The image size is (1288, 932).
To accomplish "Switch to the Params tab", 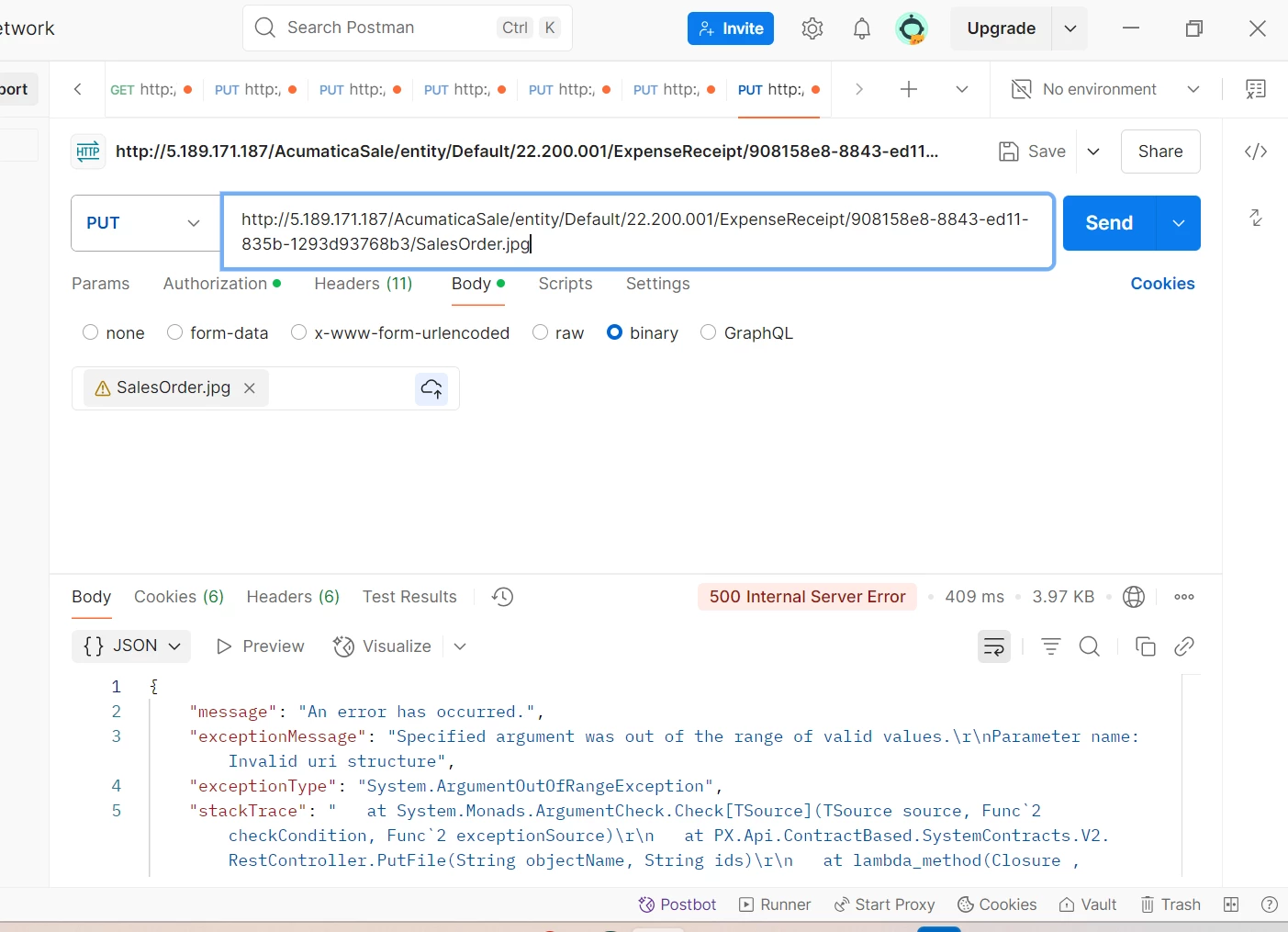I will click(x=100, y=284).
